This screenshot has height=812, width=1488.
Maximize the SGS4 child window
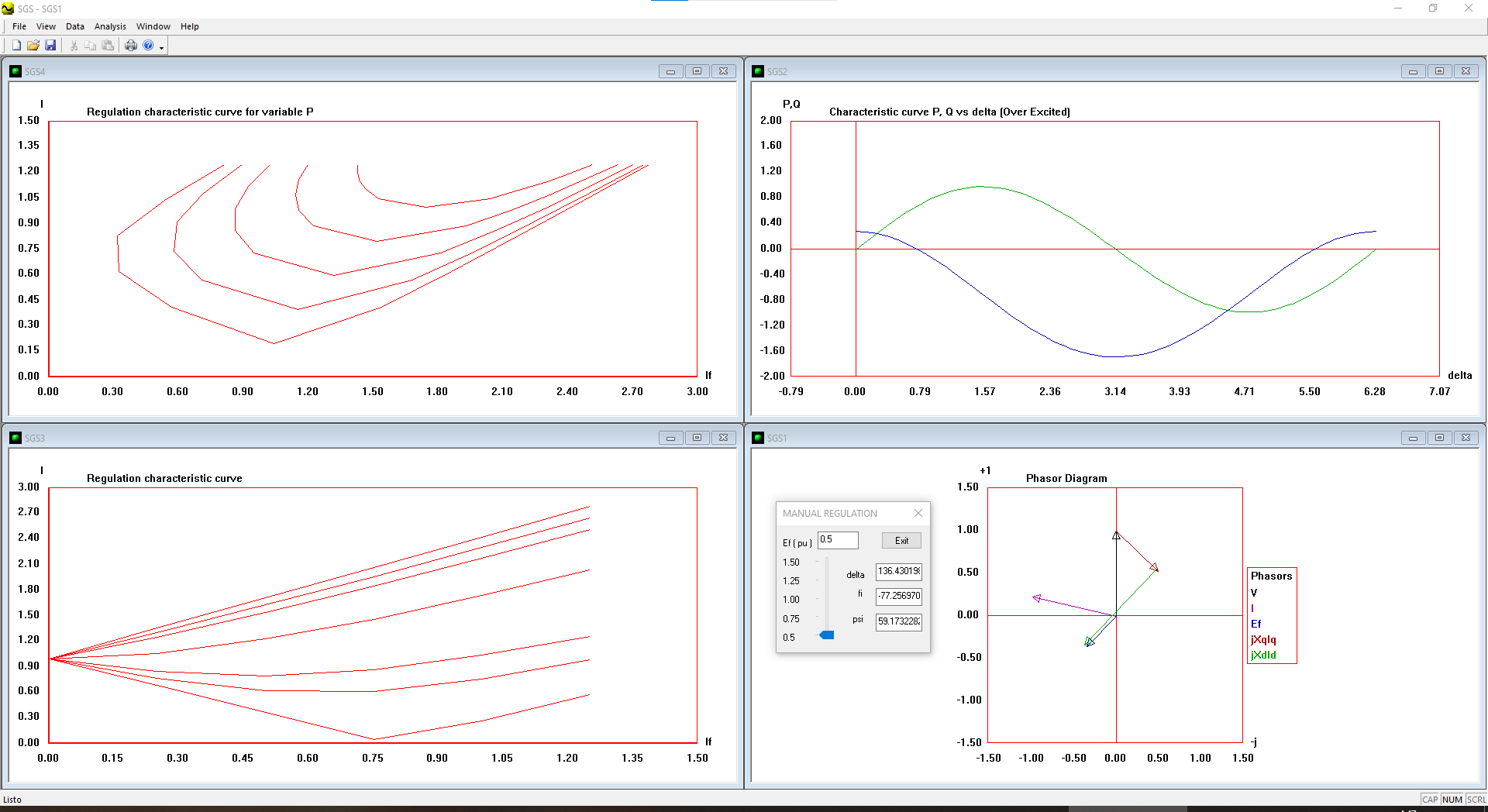point(697,71)
